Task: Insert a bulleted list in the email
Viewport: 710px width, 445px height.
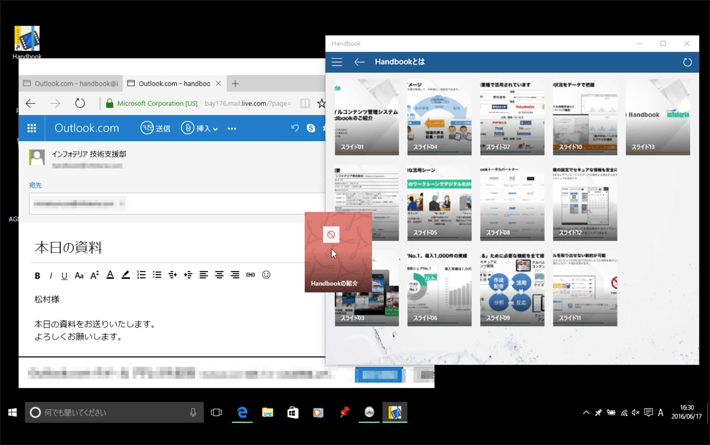Action: [x=157, y=275]
